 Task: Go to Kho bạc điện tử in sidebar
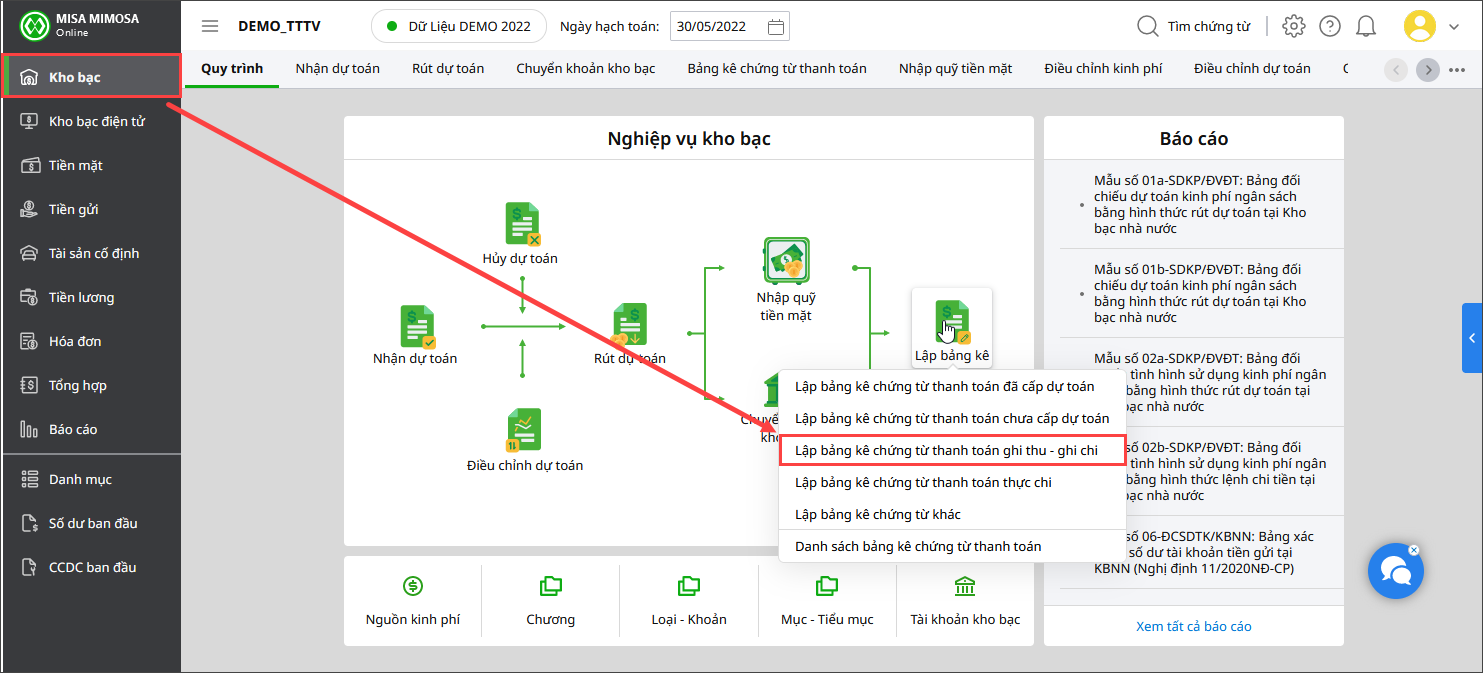tap(91, 121)
